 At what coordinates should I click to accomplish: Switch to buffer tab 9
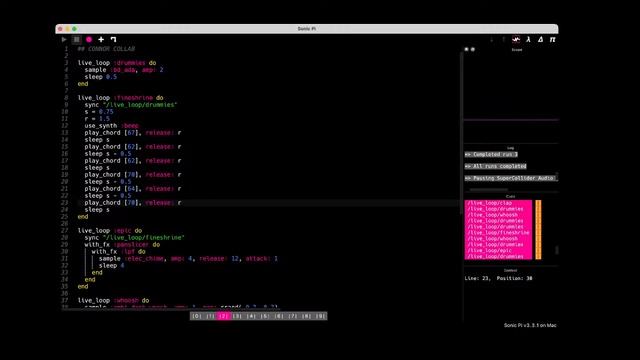pyautogui.click(x=320, y=316)
